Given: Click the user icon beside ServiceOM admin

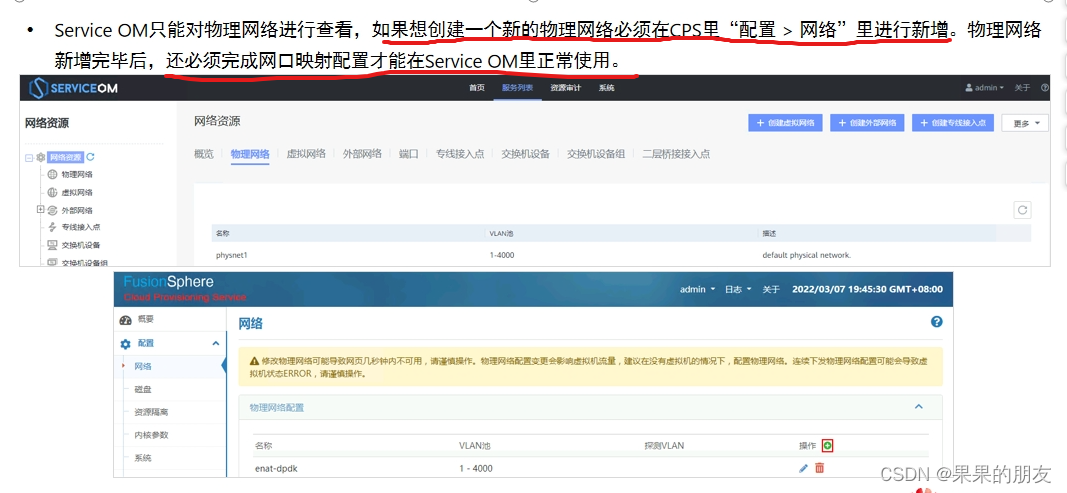Looking at the screenshot, I should 969,88.
